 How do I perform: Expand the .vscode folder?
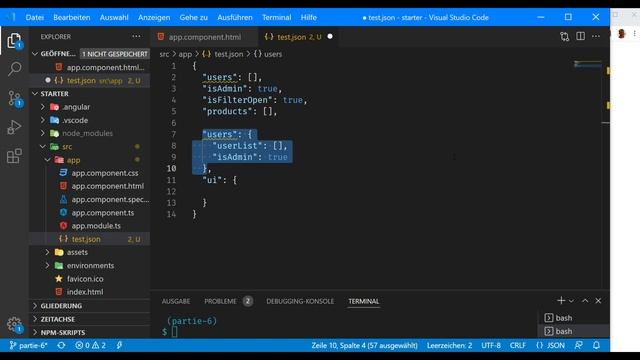coord(42,120)
